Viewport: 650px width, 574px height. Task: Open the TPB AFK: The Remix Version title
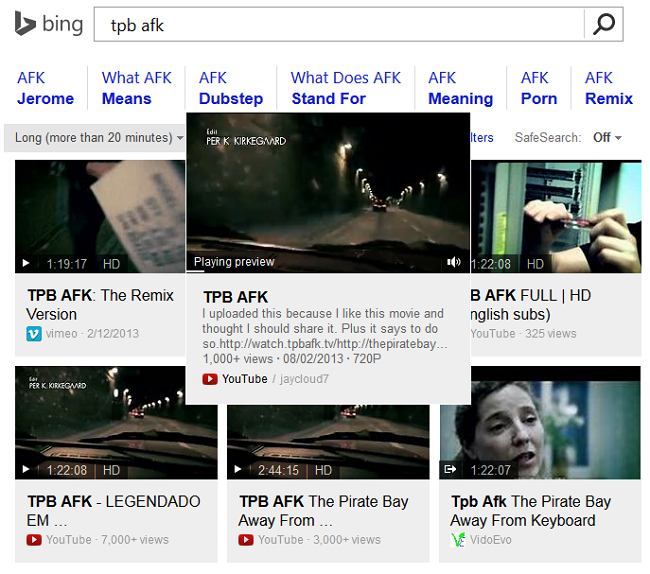coord(100,305)
